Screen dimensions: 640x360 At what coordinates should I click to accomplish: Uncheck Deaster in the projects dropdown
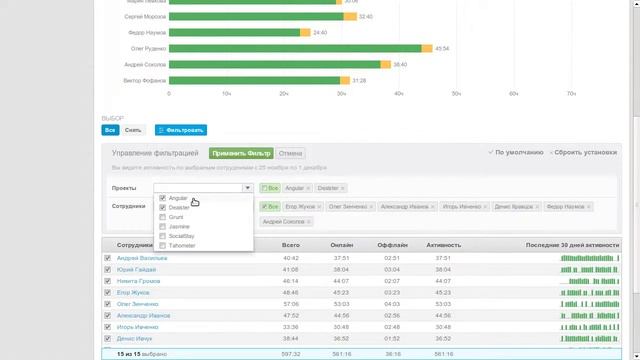(x=162, y=207)
